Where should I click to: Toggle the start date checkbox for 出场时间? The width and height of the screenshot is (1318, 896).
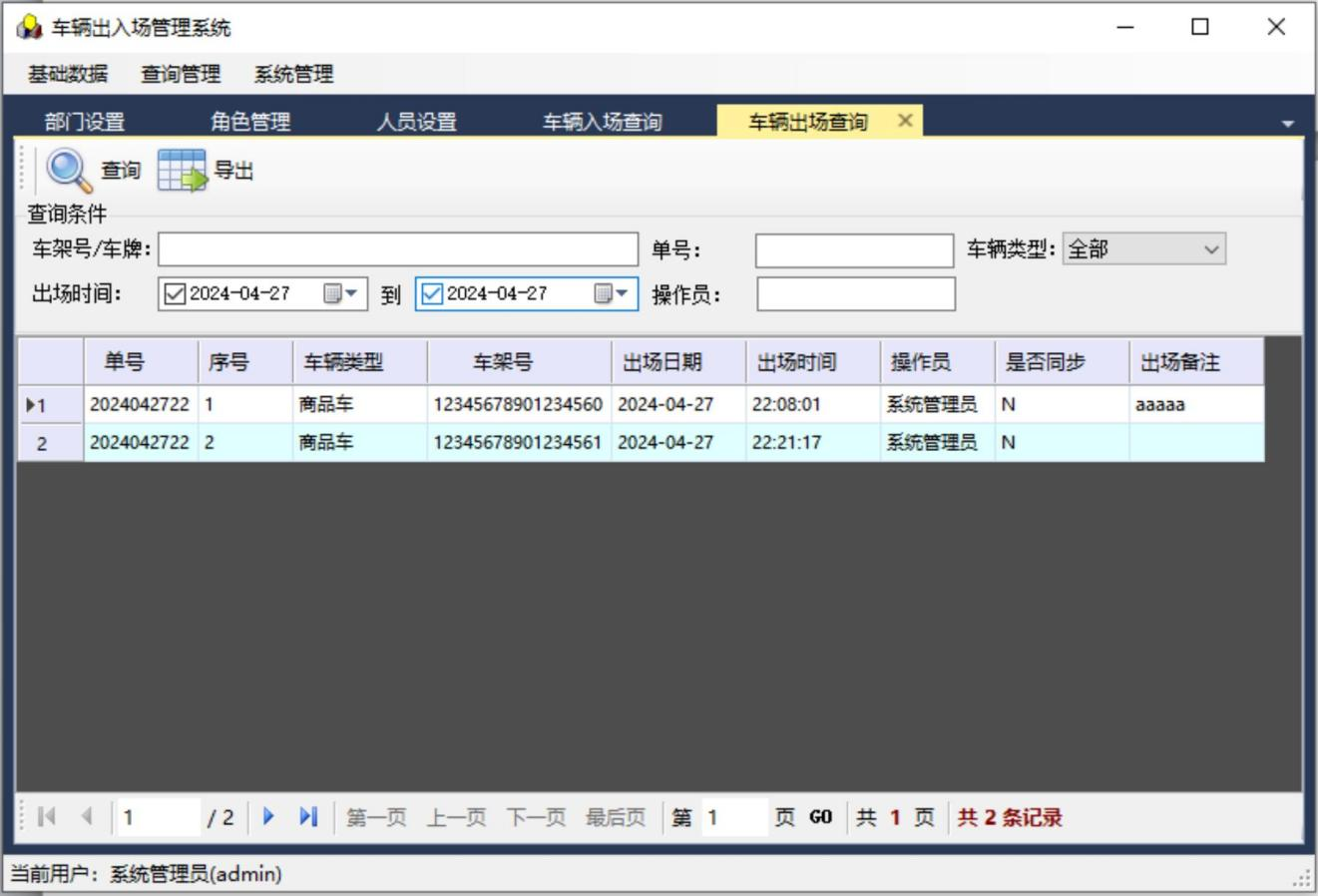point(175,293)
